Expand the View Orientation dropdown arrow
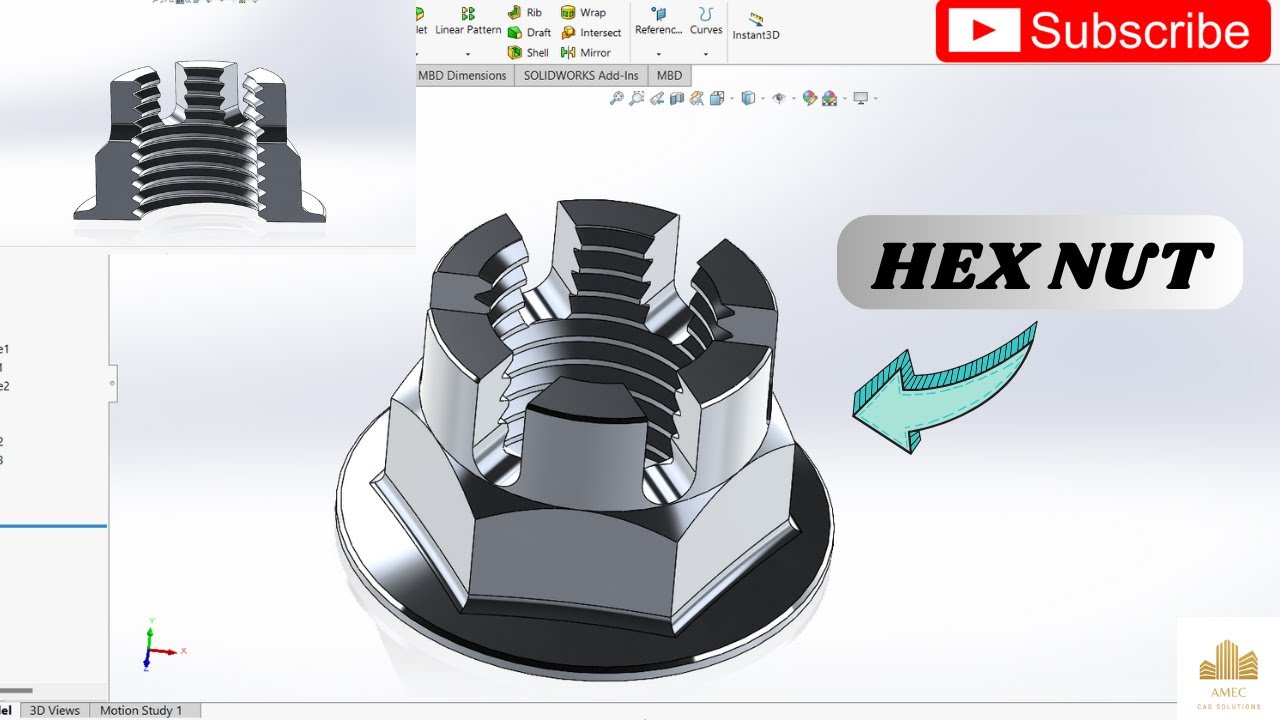This screenshot has height=720, width=1280. click(x=732, y=98)
